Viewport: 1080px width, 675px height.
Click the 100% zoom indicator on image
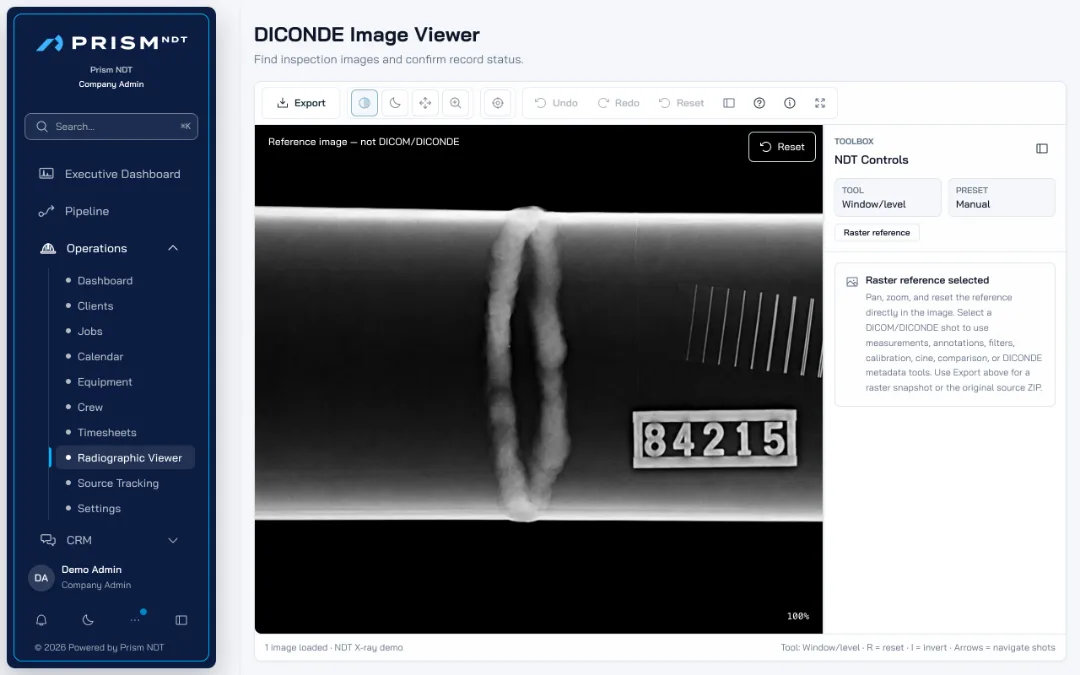pos(798,616)
